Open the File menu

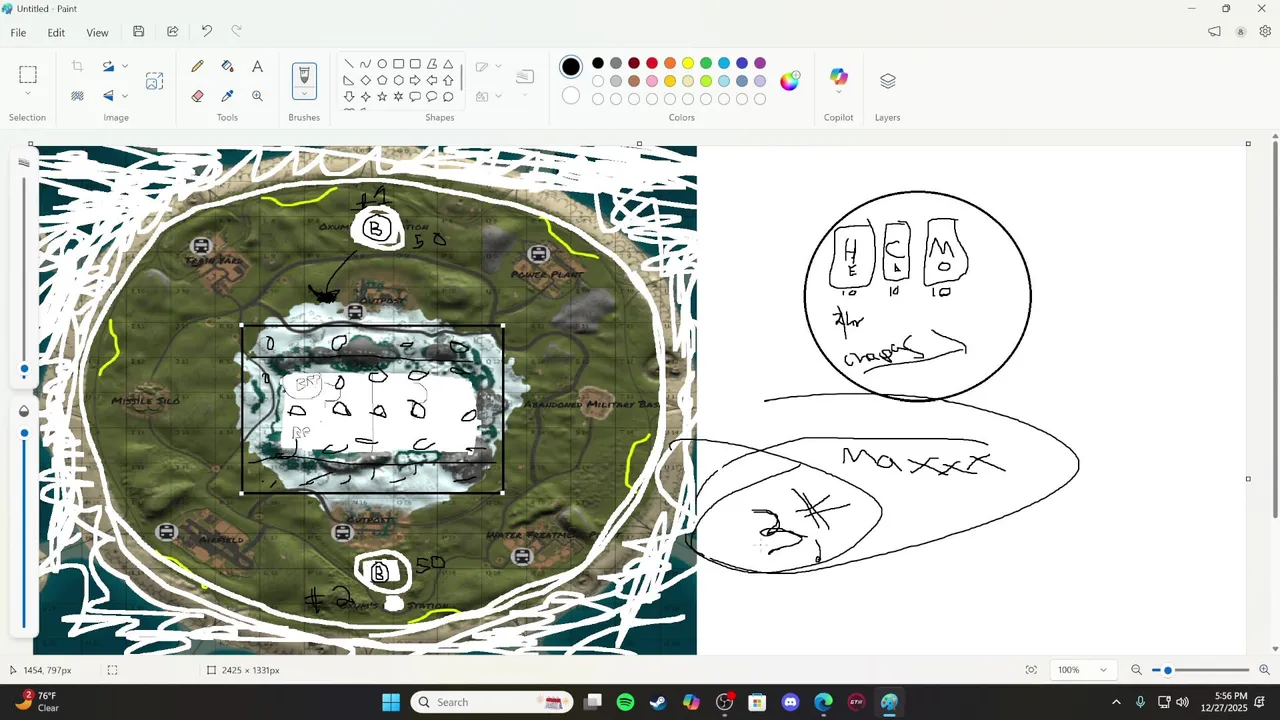tap(18, 32)
